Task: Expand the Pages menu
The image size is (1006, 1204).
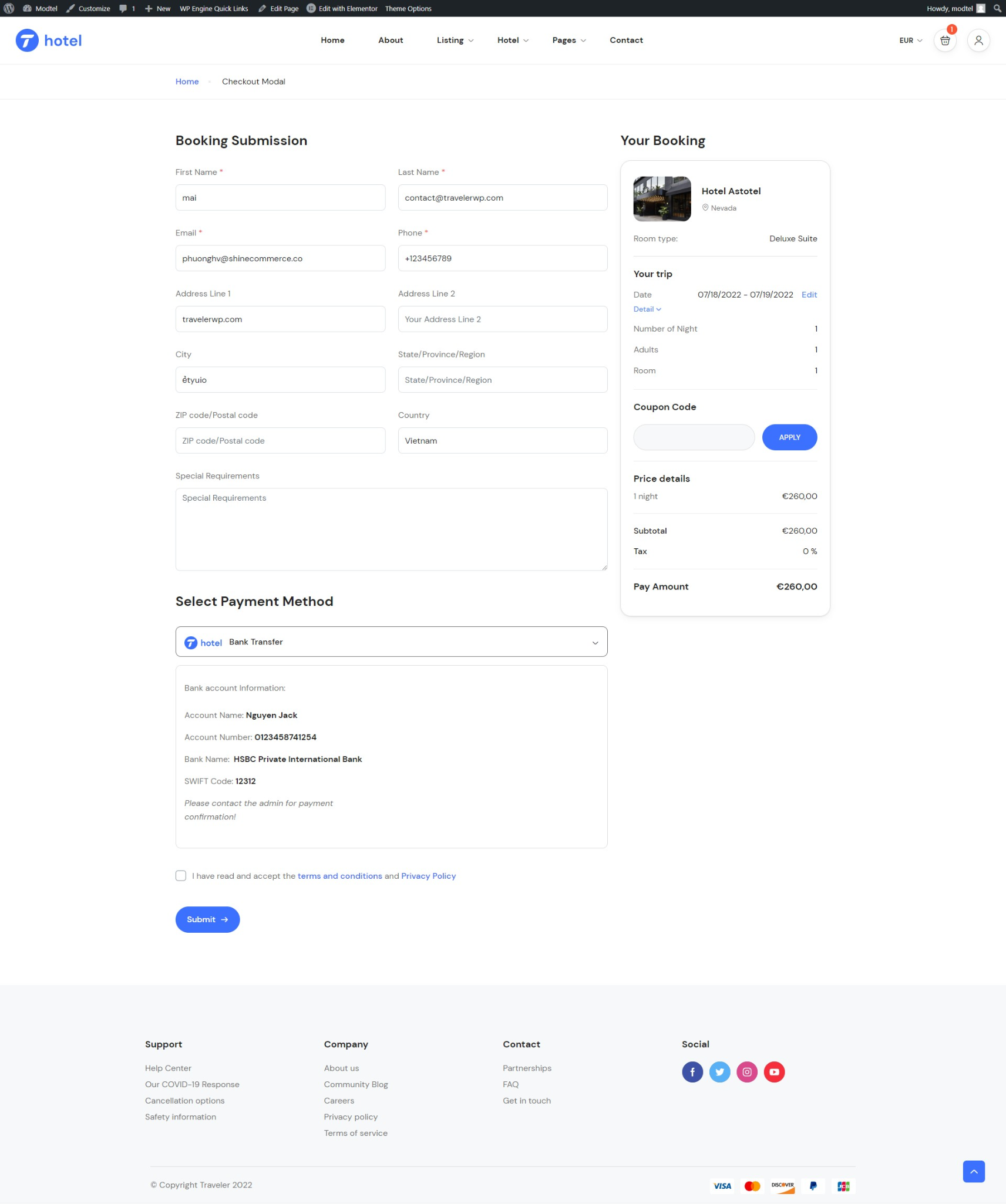Action: click(x=569, y=41)
